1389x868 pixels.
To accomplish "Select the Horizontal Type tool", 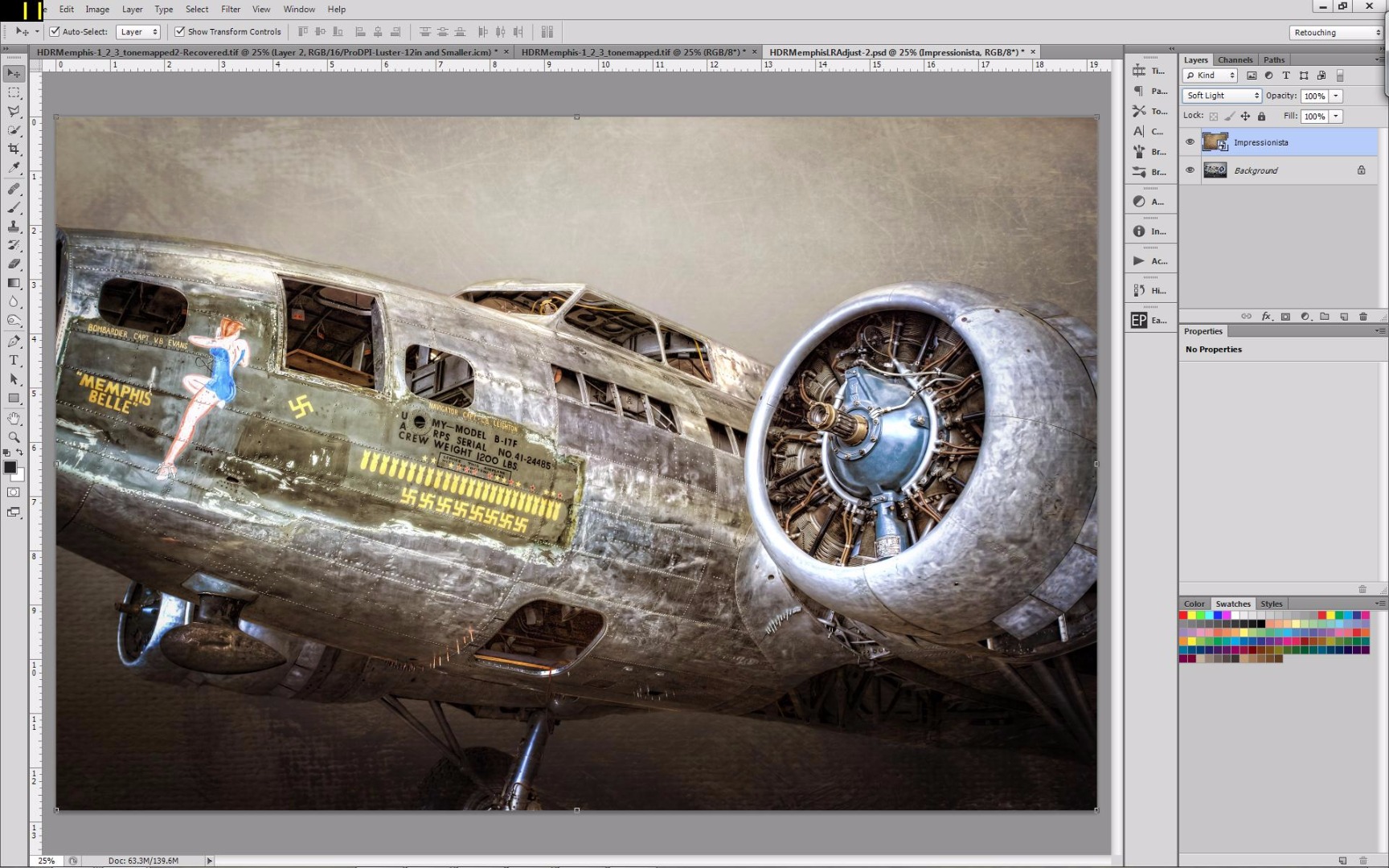I will pyautogui.click(x=14, y=360).
